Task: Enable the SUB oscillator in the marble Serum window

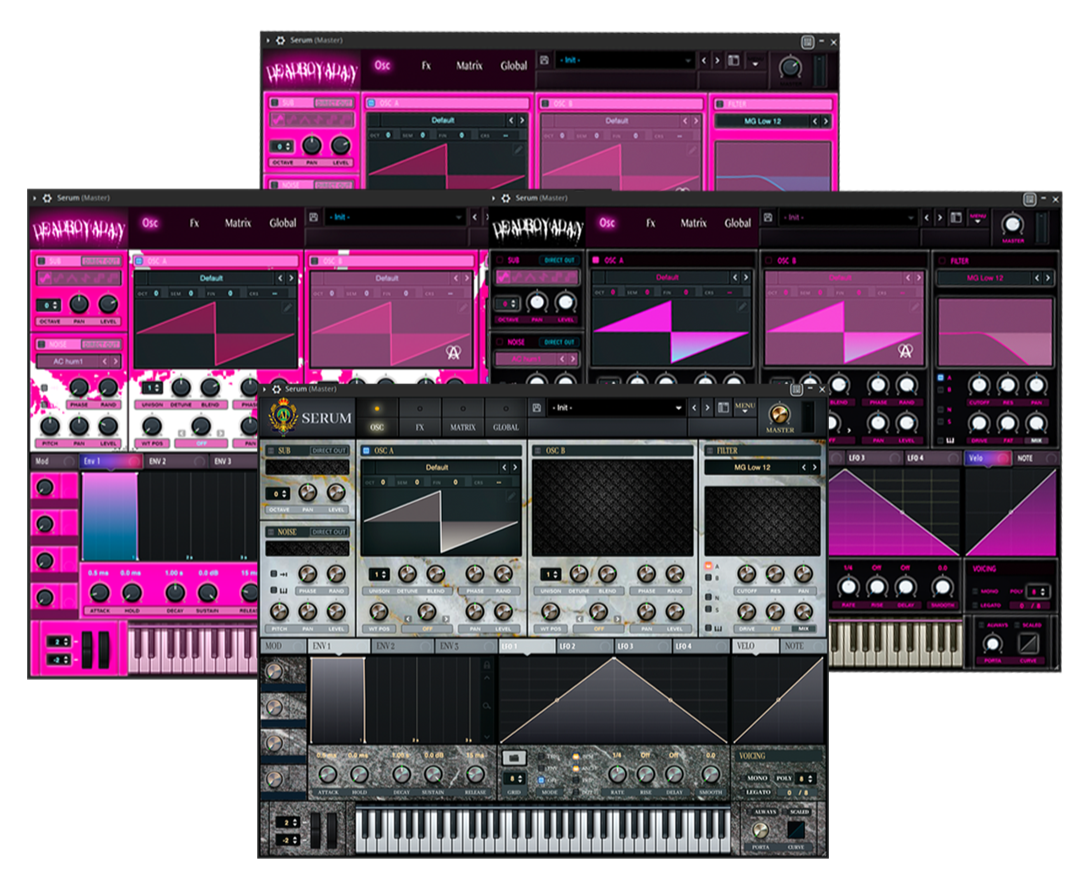Action: (x=271, y=450)
